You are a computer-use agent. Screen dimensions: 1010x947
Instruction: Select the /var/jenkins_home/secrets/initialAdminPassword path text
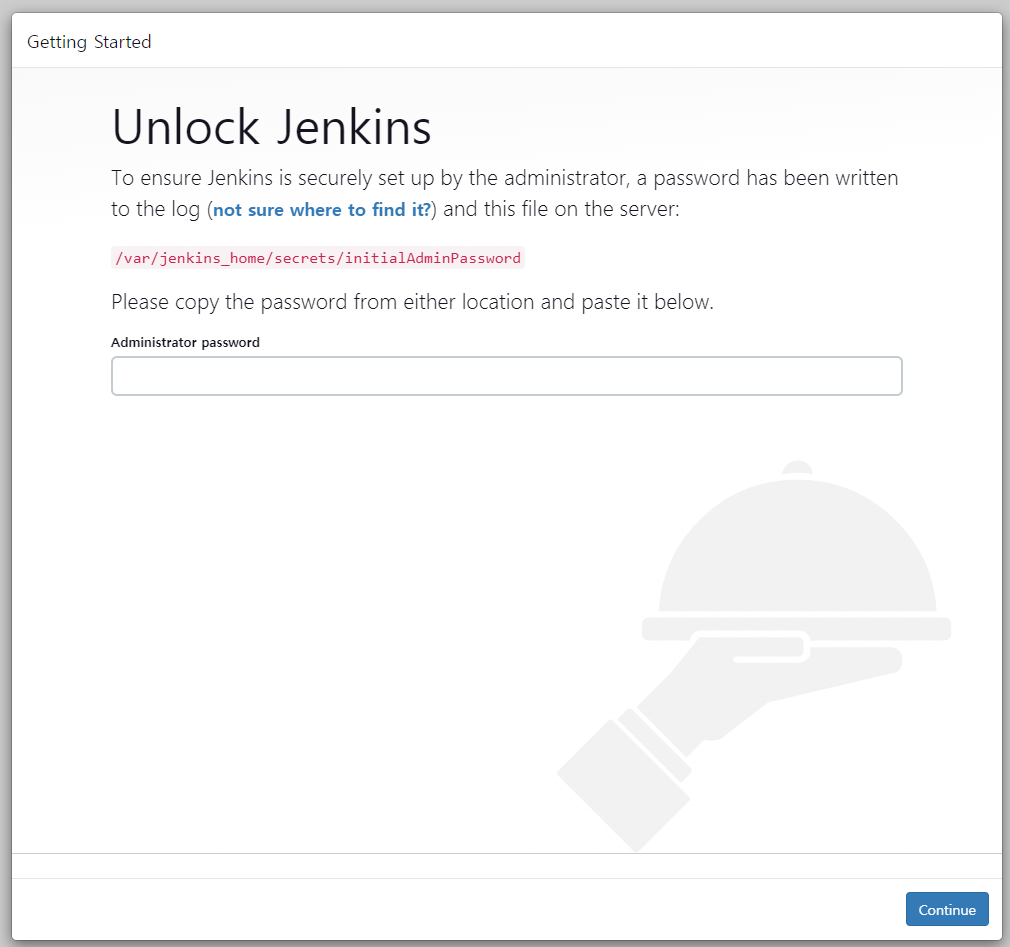318,258
